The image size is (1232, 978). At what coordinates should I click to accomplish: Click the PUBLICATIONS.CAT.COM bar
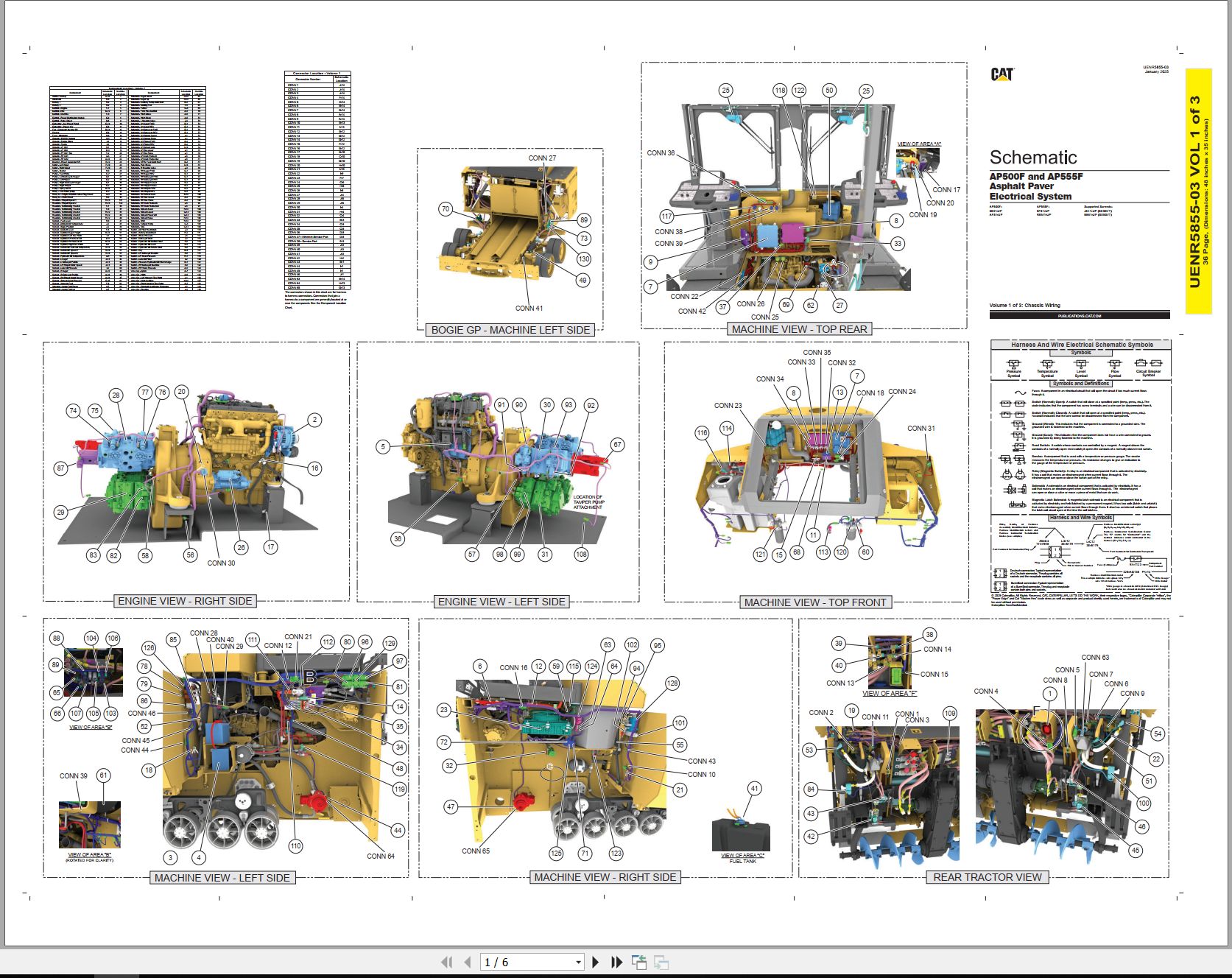[x=1080, y=315]
